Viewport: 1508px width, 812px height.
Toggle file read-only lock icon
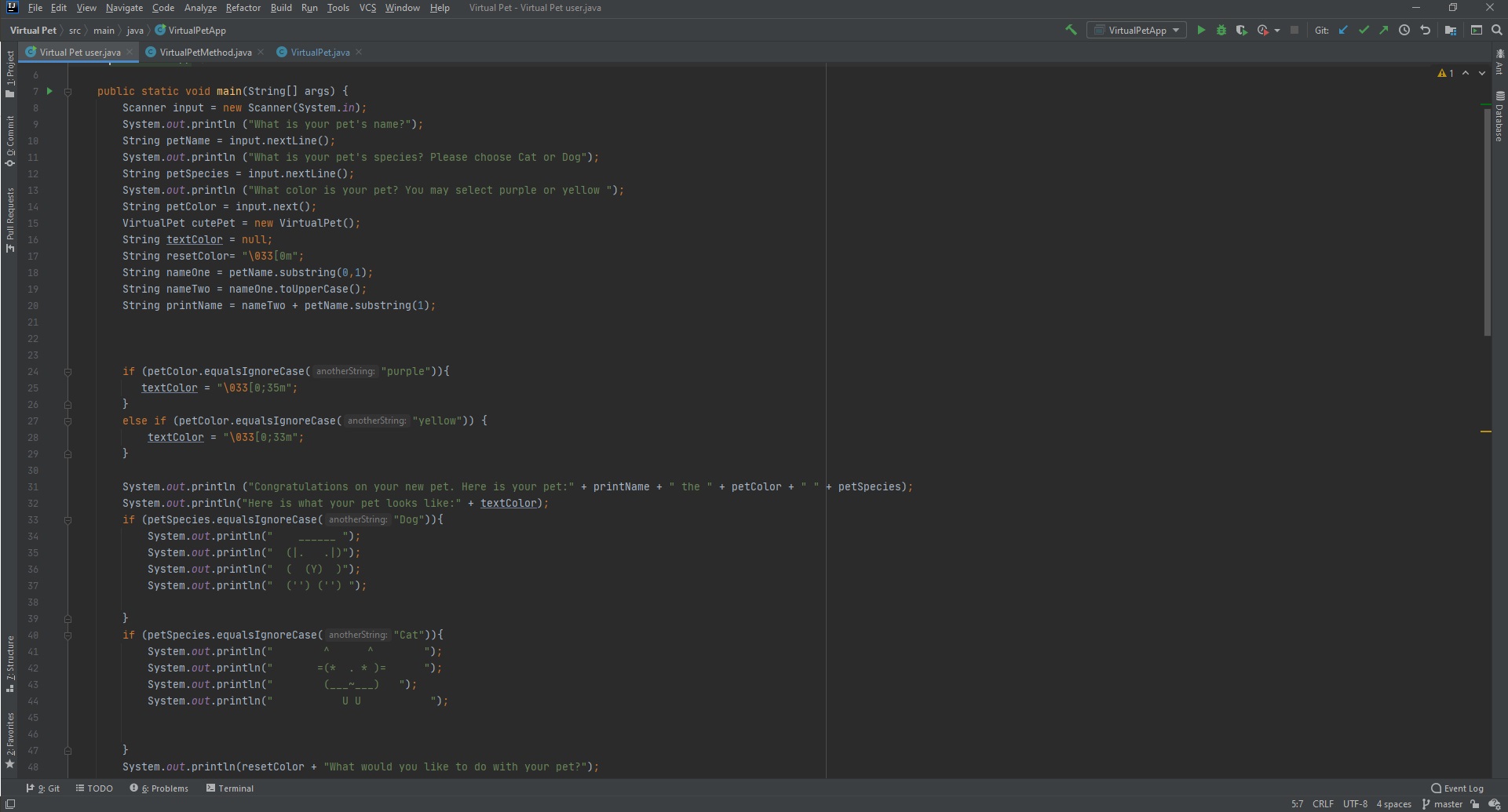[1476, 804]
